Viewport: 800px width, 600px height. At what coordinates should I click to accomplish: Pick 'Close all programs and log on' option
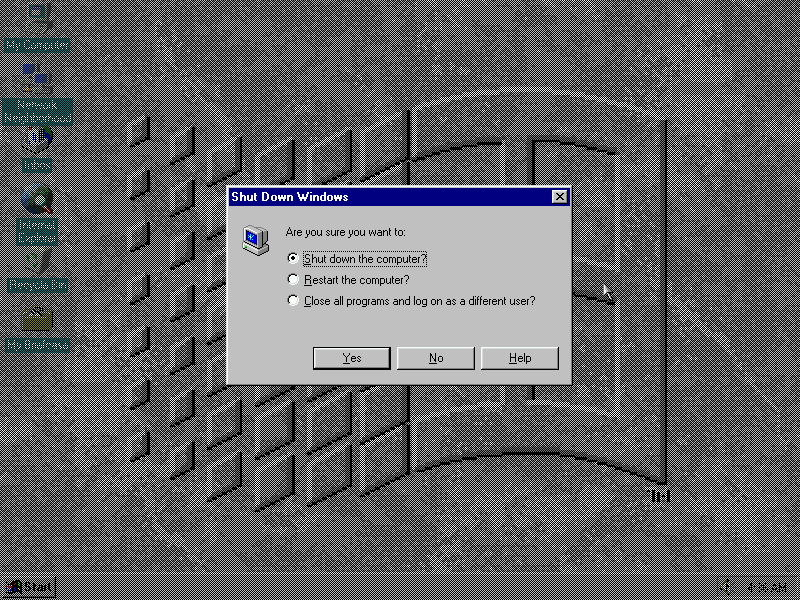[x=293, y=301]
